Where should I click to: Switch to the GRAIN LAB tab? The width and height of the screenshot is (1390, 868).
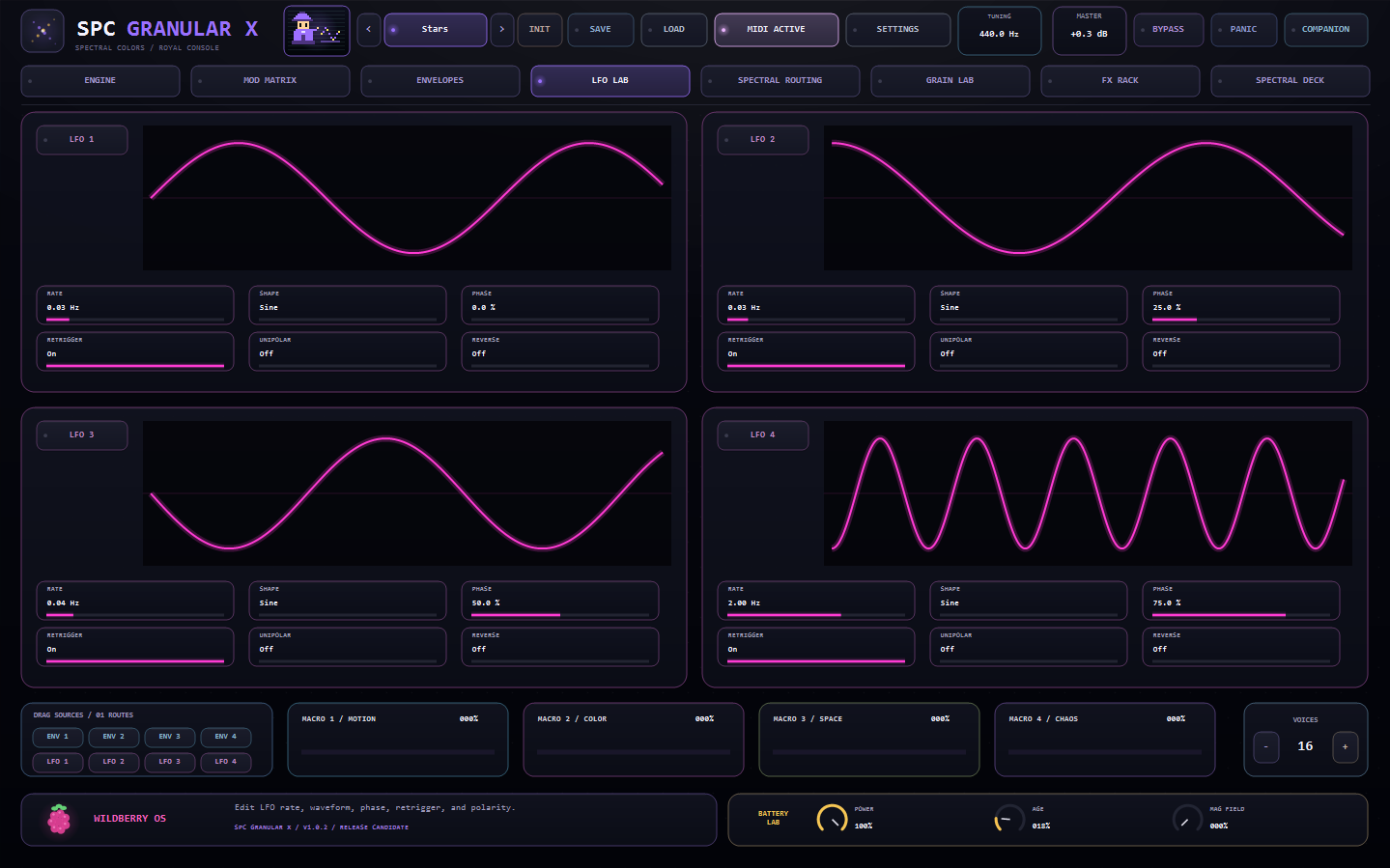tap(950, 81)
